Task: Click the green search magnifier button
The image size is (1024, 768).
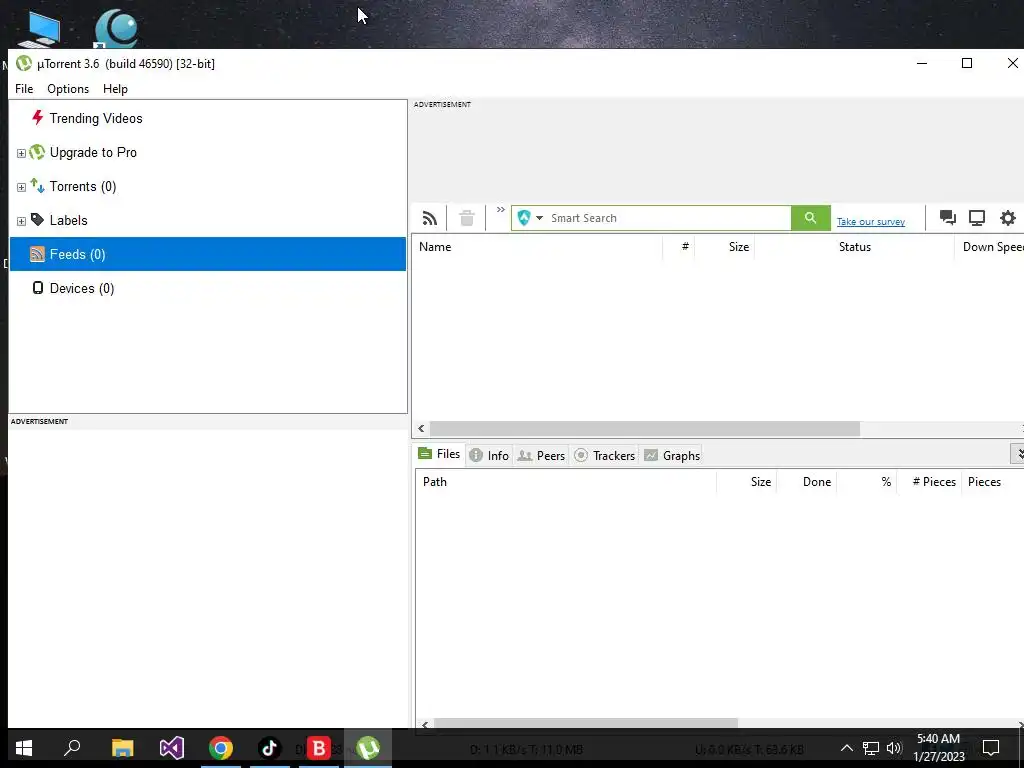Action: click(x=810, y=218)
